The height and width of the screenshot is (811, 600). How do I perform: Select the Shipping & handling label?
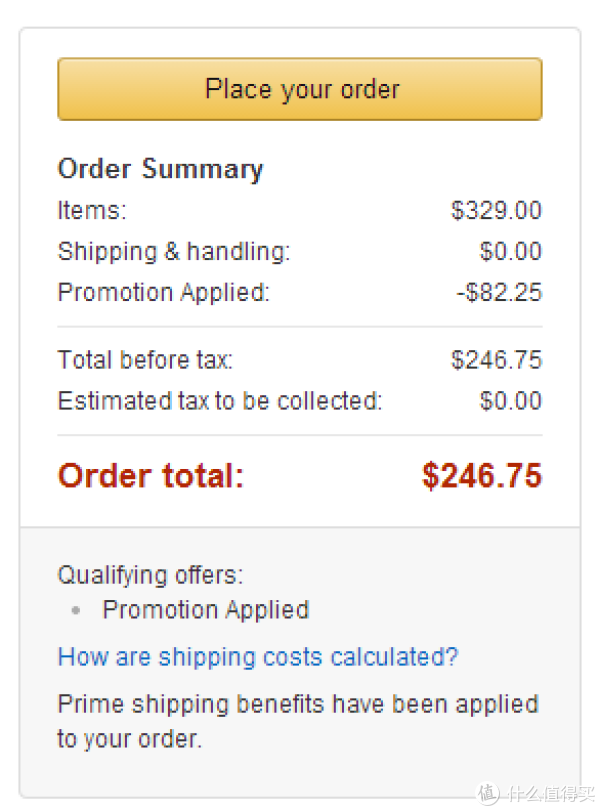tap(174, 251)
